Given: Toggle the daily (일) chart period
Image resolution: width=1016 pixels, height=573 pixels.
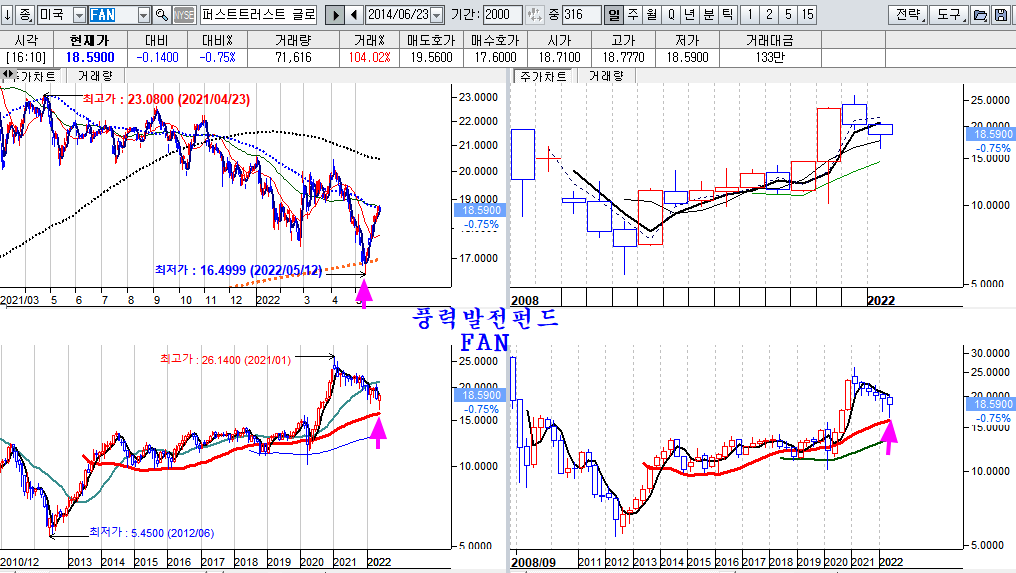Looking at the screenshot, I should pyautogui.click(x=614, y=15).
